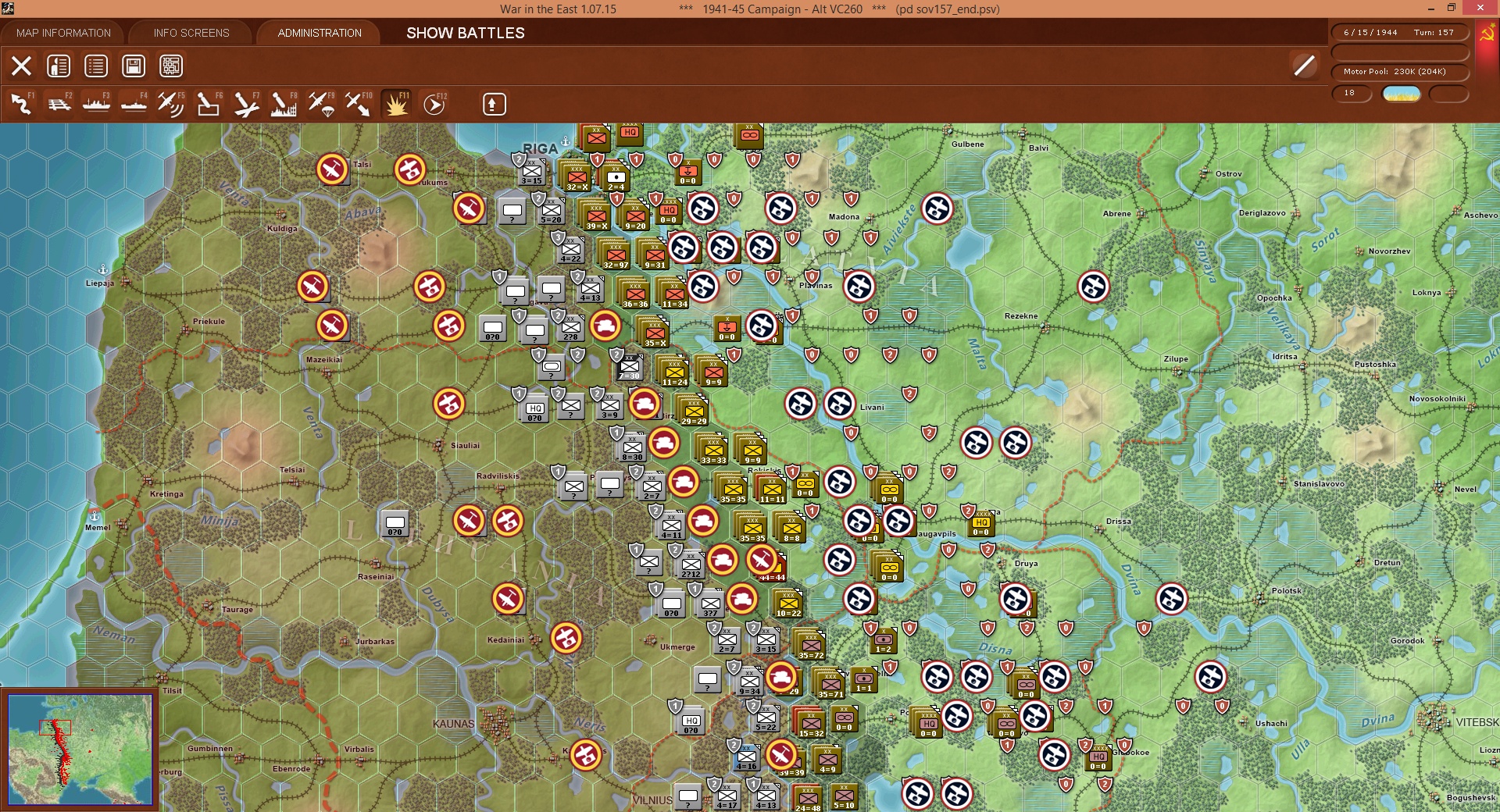Select the F7 bomb airfield mode icon
Screen dimensions: 1500x812
pos(246,104)
